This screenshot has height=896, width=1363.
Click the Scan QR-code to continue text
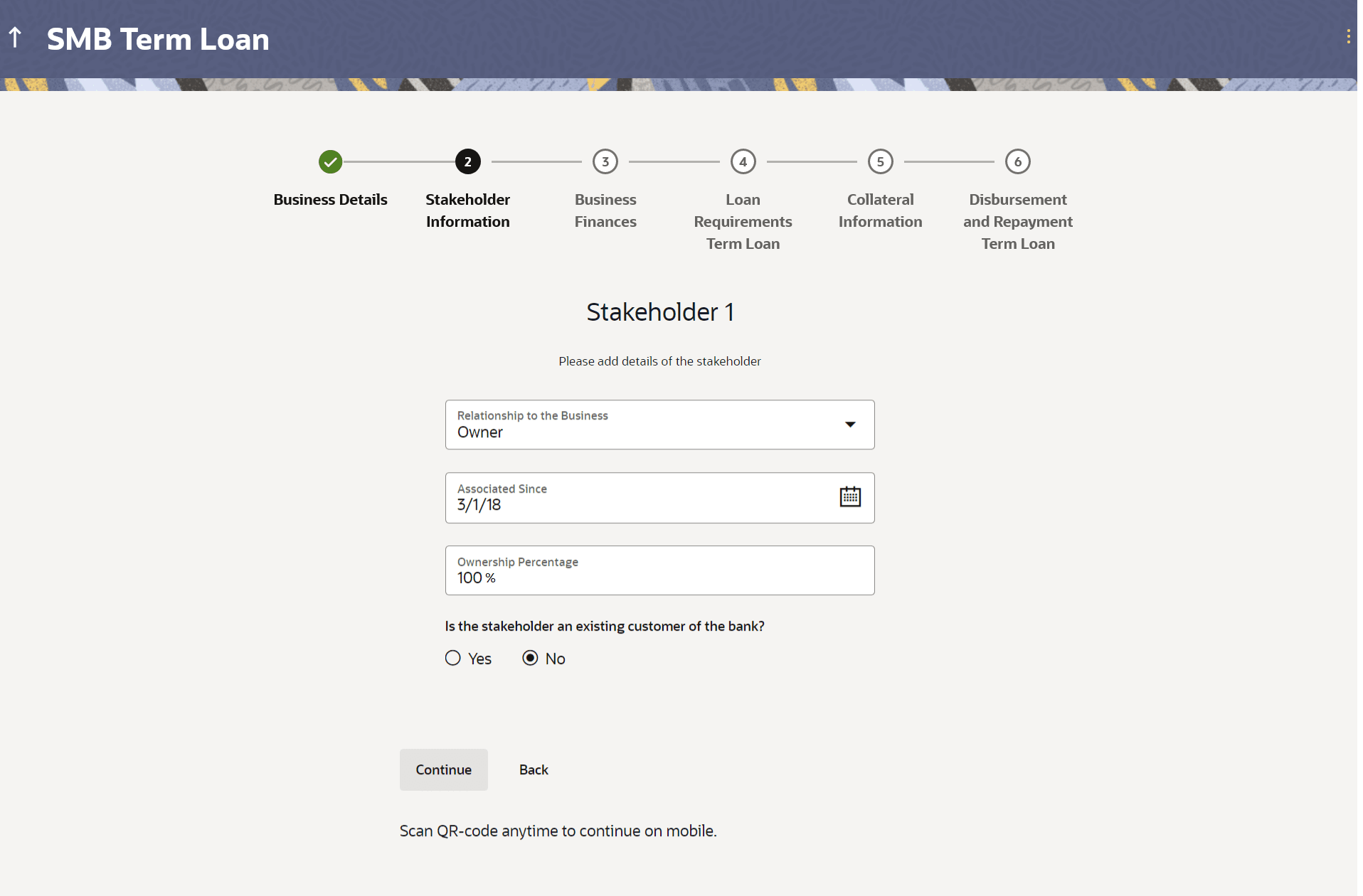pyautogui.click(x=558, y=831)
